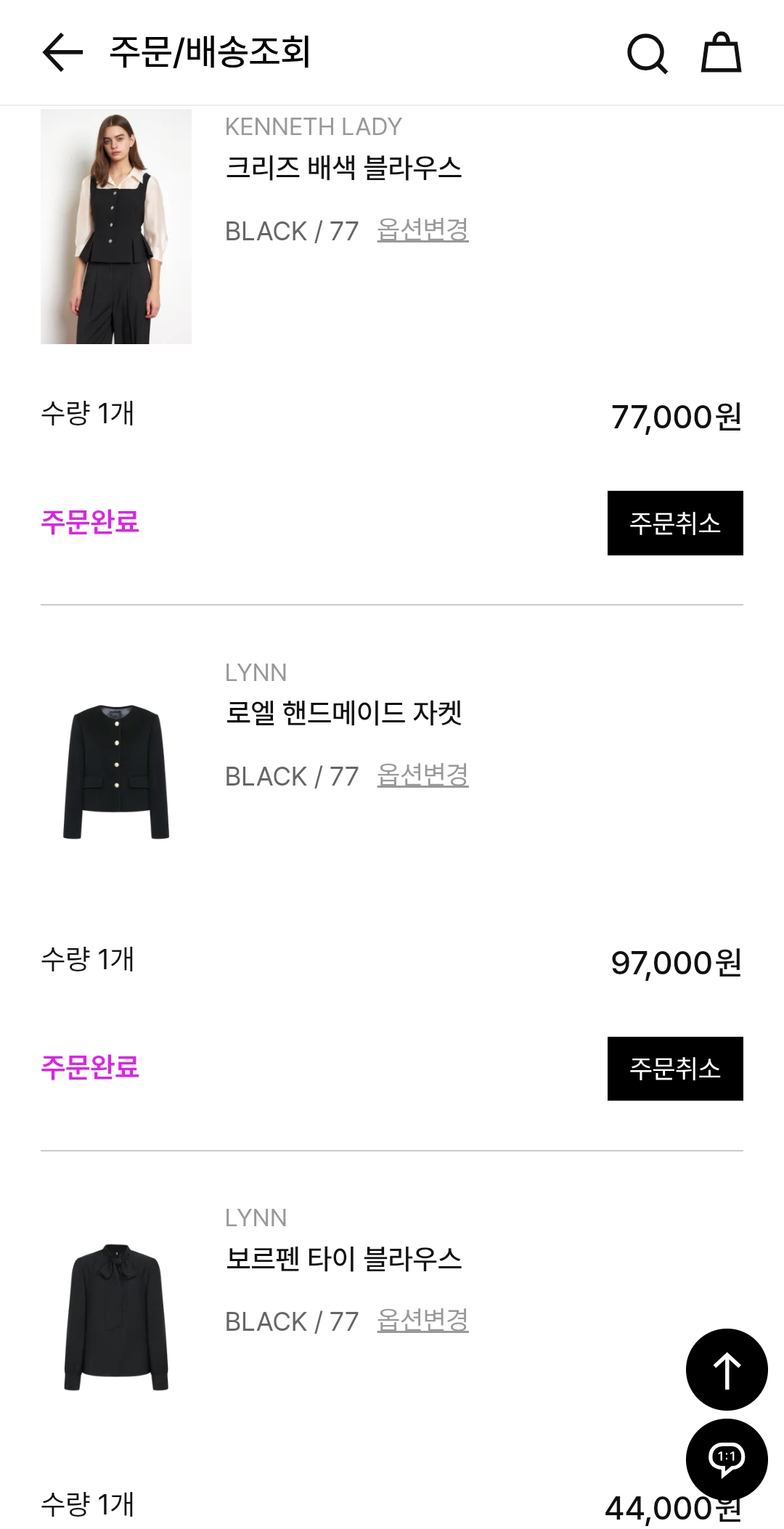Change option for 크리즈 배색 블라우스
This screenshot has width=784, height=1529.
(422, 230)
